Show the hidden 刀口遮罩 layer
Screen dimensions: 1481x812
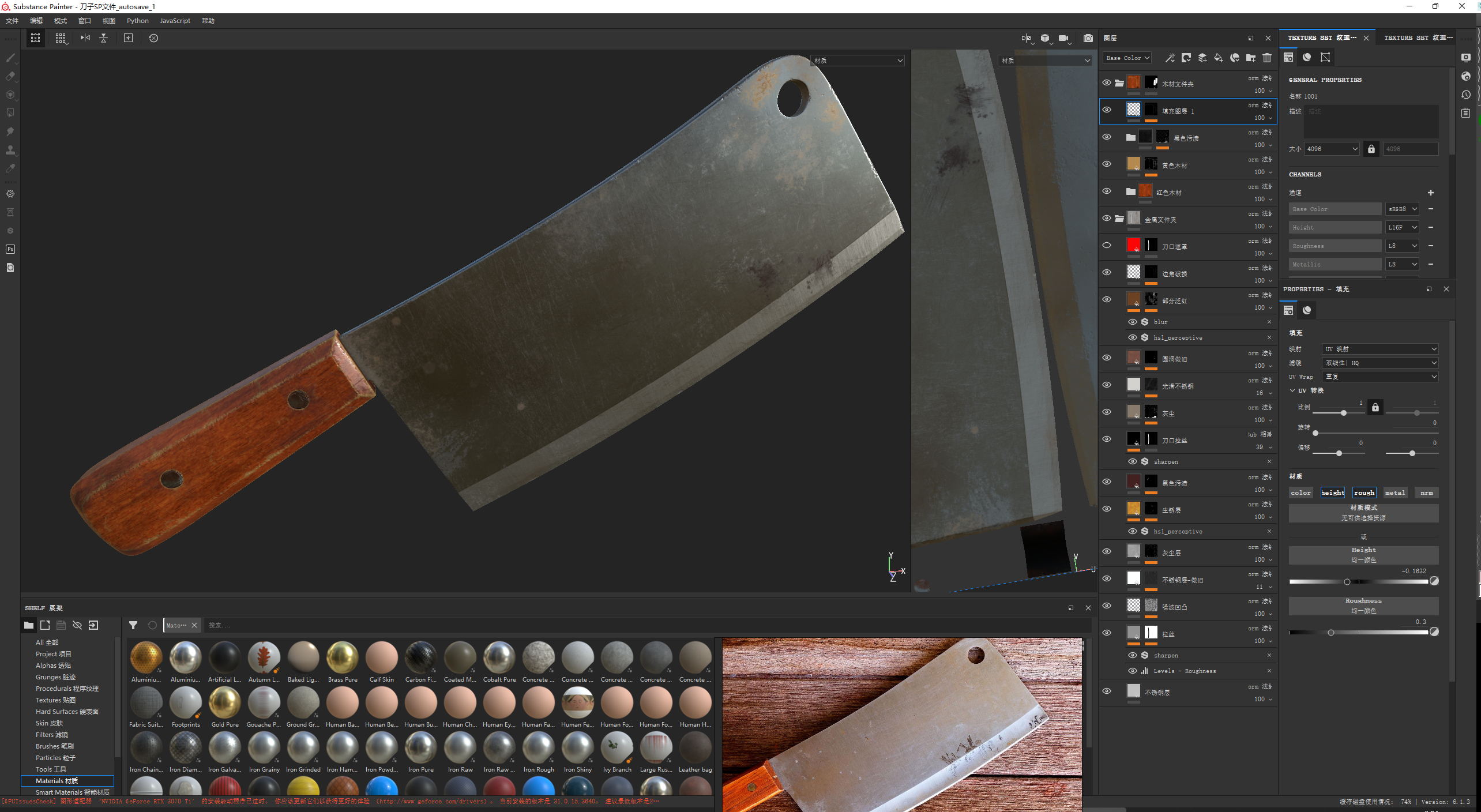click(1106, 245)
